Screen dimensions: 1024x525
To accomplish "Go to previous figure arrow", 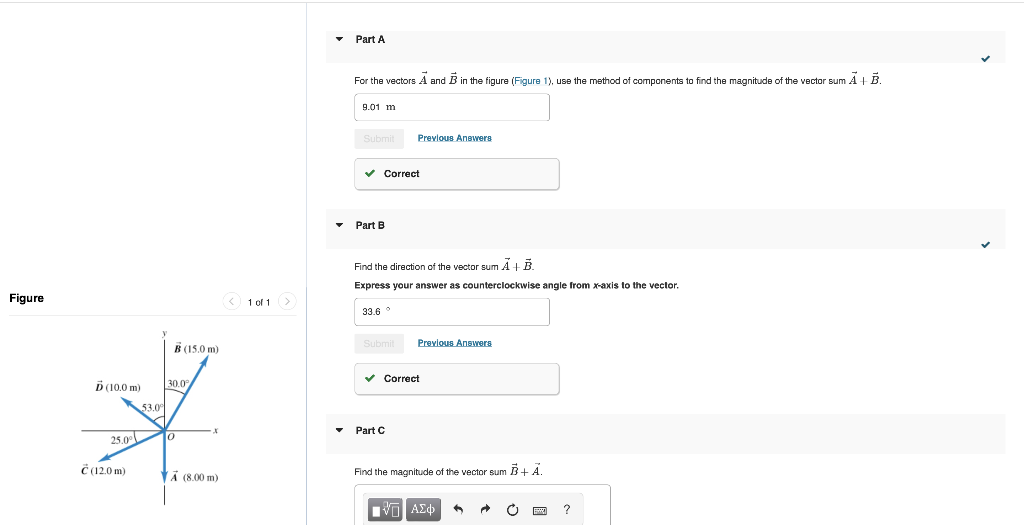I will point(232,301).
